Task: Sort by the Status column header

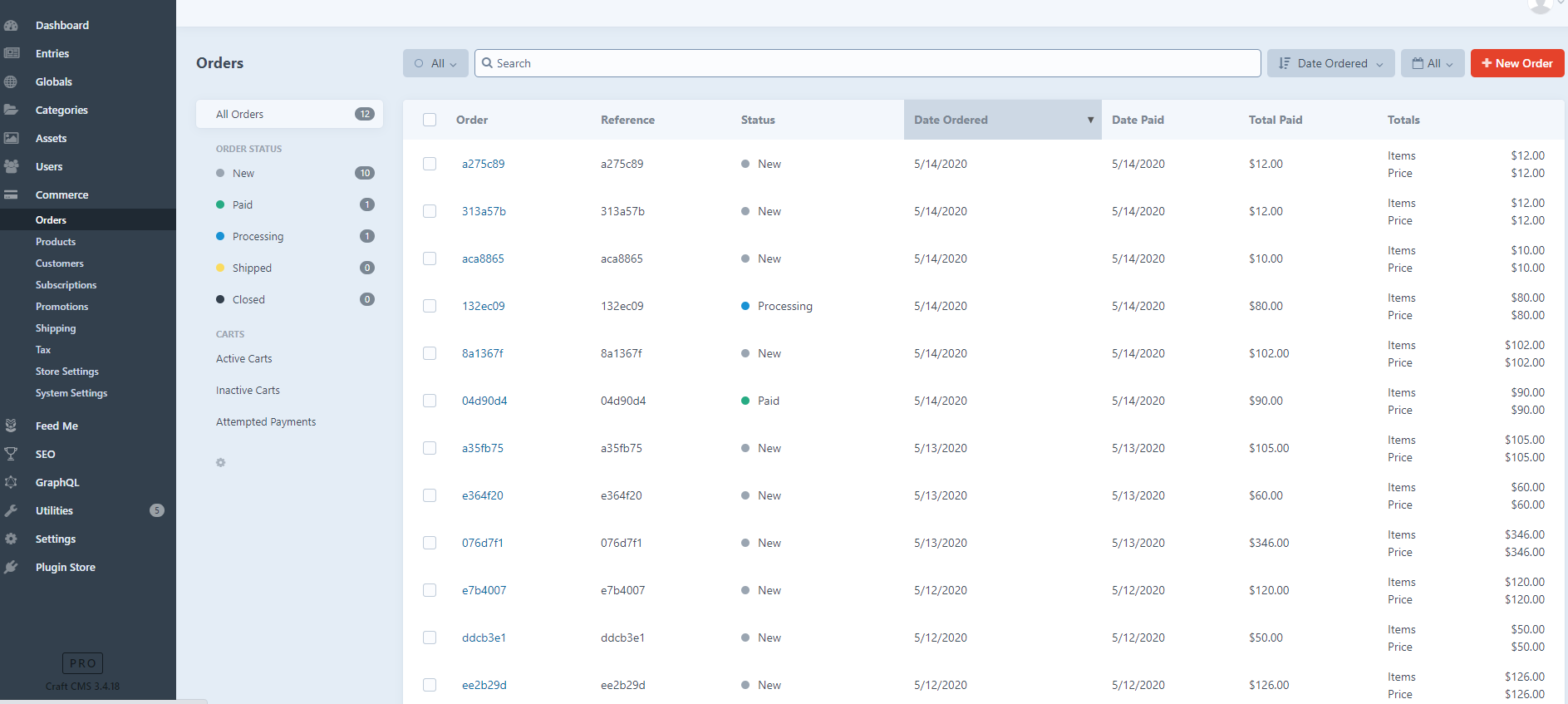Action: pyautogui.click(x=758, y=120)
